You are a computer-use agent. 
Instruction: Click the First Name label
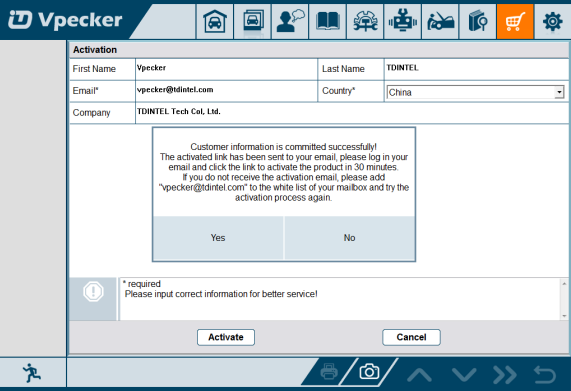click(x=94, y=69)
